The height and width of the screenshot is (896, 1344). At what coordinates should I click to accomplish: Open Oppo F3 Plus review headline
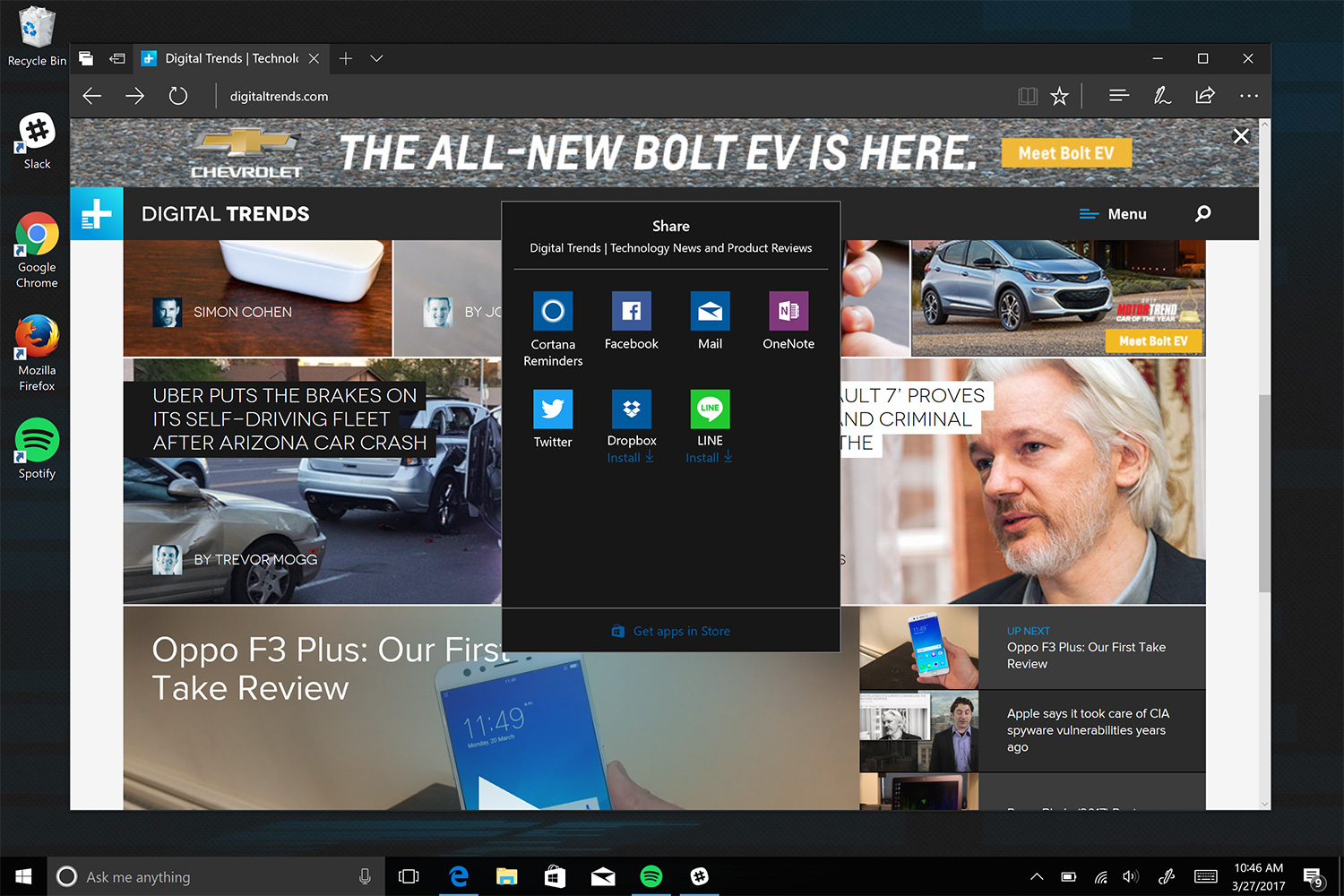point(332,668)
